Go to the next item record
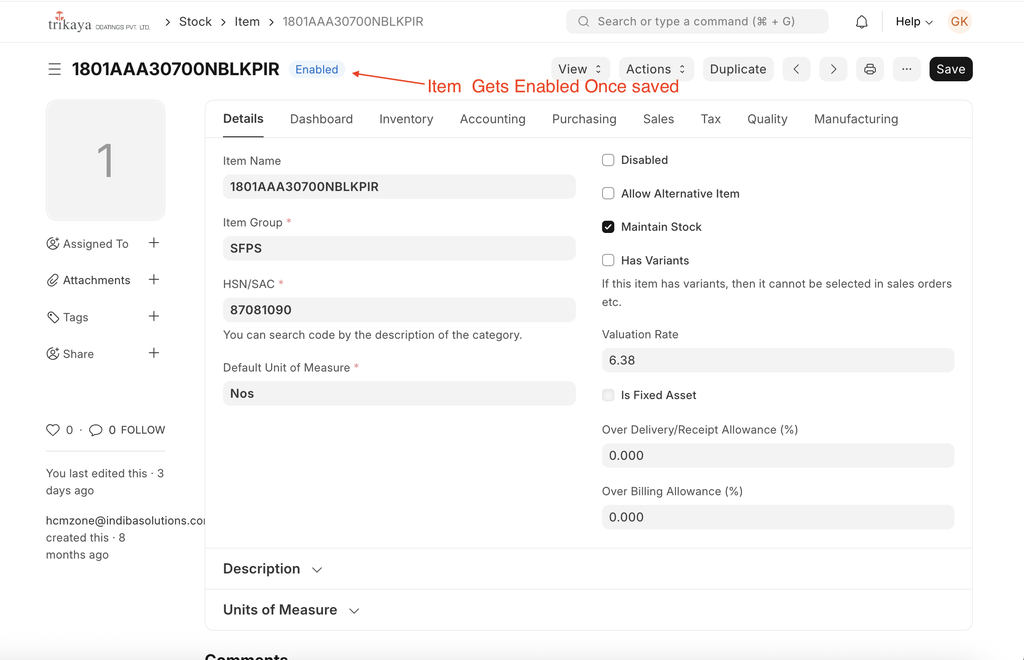 pyautogui.click(x=833, y=69)
